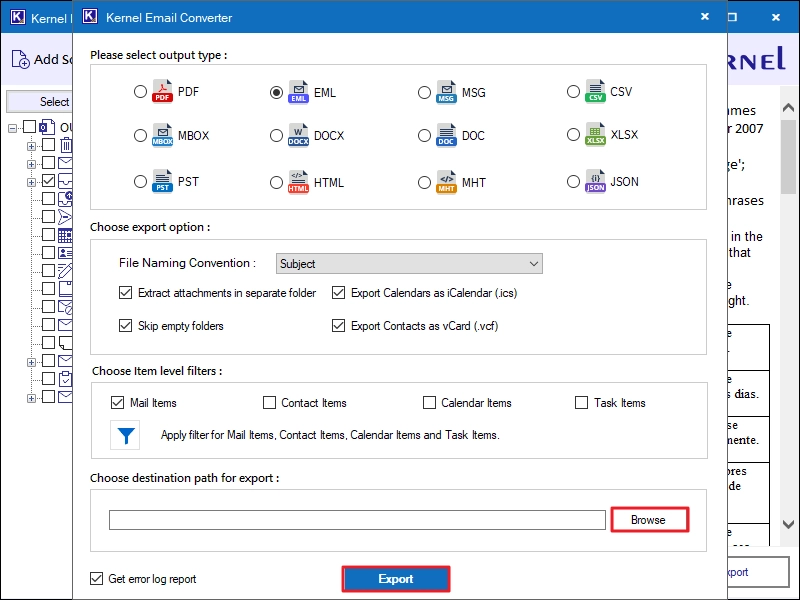Click the blue Export button in dialog
Screen dimensions: 800x600
pyautogui.click(x=396, y=579)
